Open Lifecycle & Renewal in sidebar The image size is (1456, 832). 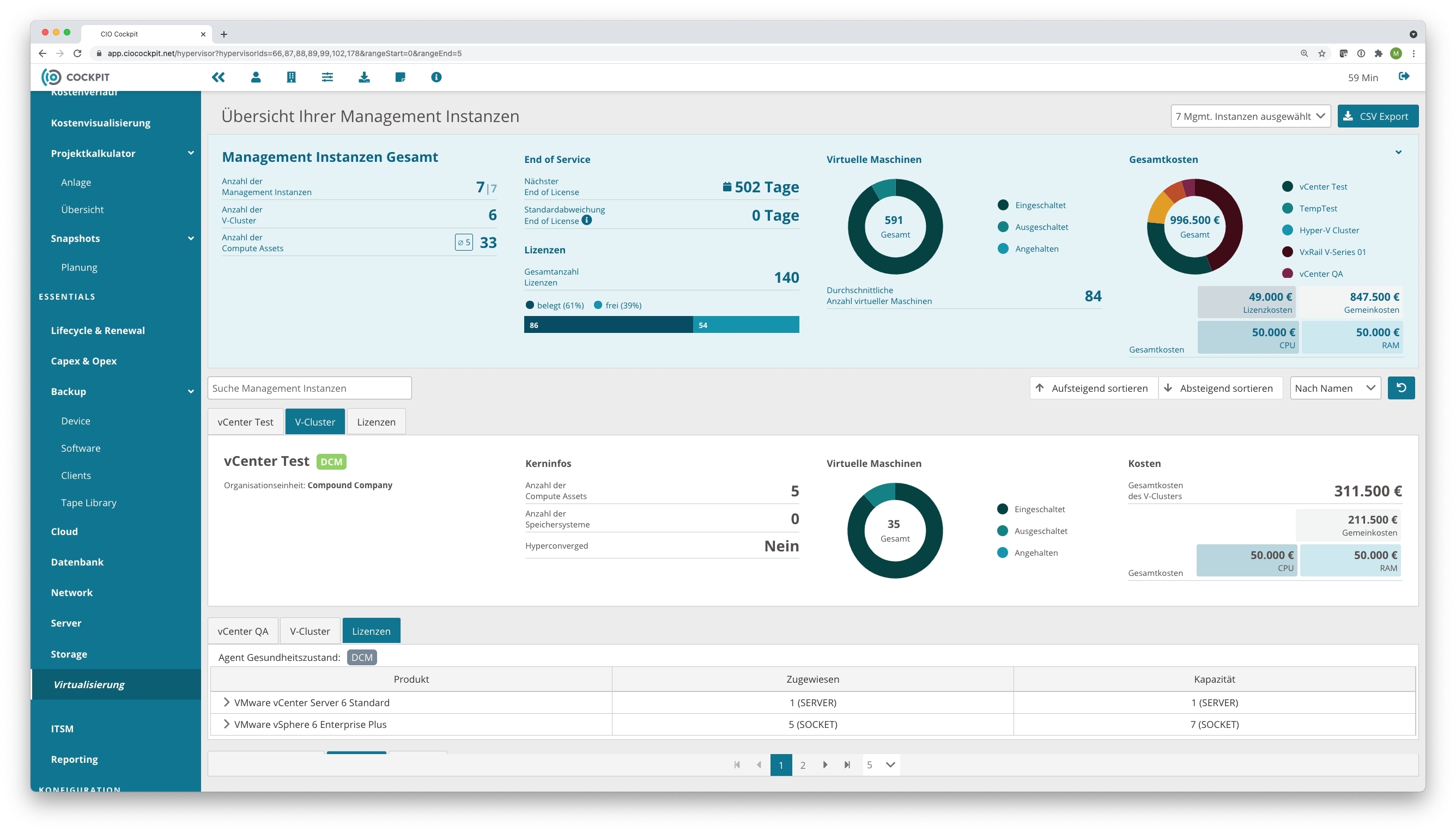[98, 330]
